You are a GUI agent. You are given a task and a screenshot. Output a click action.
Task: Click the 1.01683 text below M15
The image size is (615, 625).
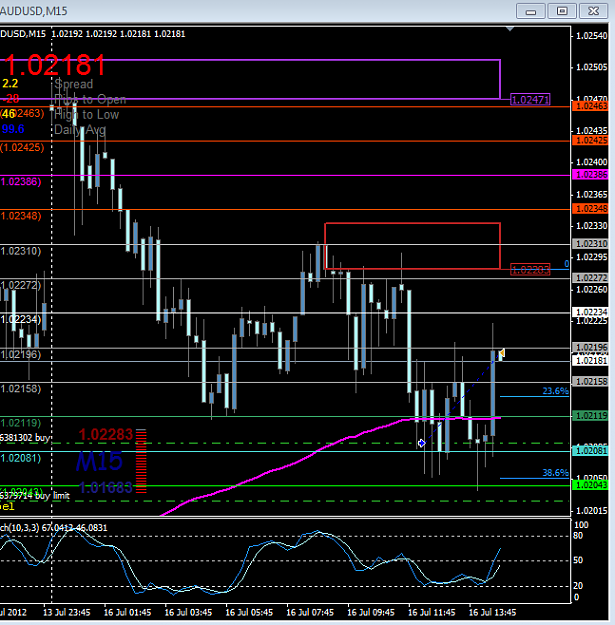point(105,487)
